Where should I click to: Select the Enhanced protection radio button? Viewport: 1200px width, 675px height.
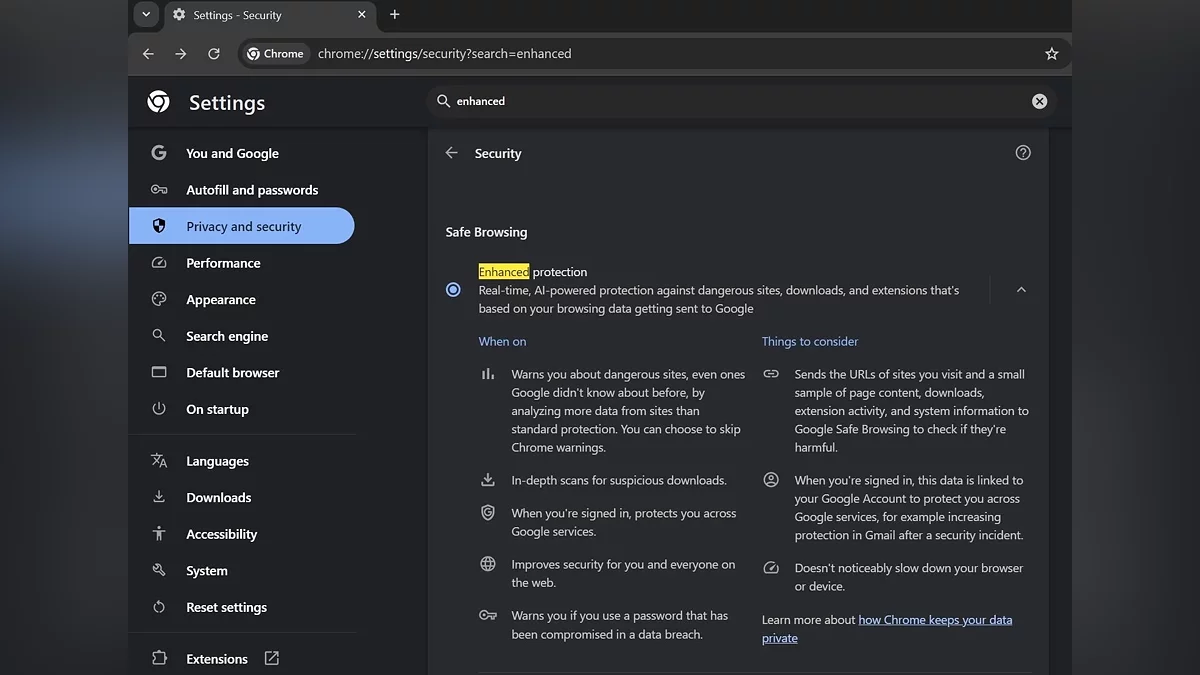(x=453, y=290)
